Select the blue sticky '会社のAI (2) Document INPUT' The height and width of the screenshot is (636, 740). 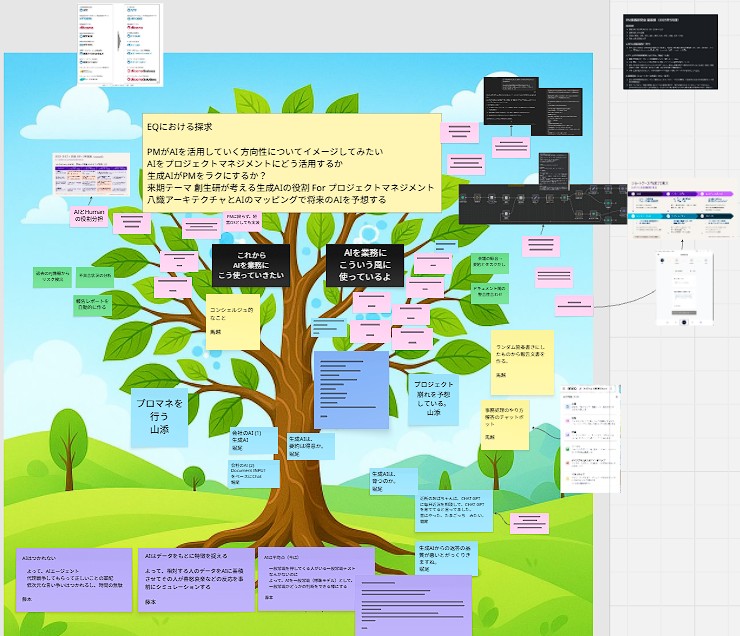(254, 474)
